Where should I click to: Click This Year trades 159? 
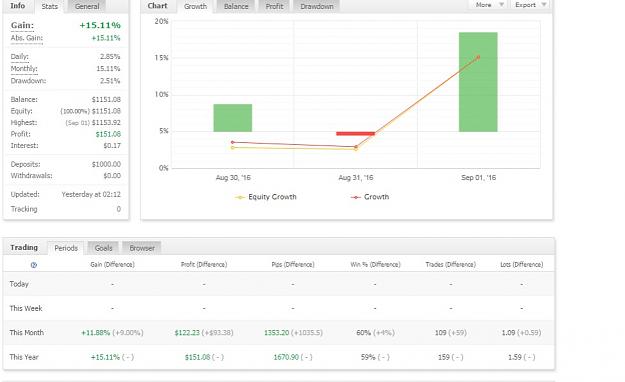(444, 357)
